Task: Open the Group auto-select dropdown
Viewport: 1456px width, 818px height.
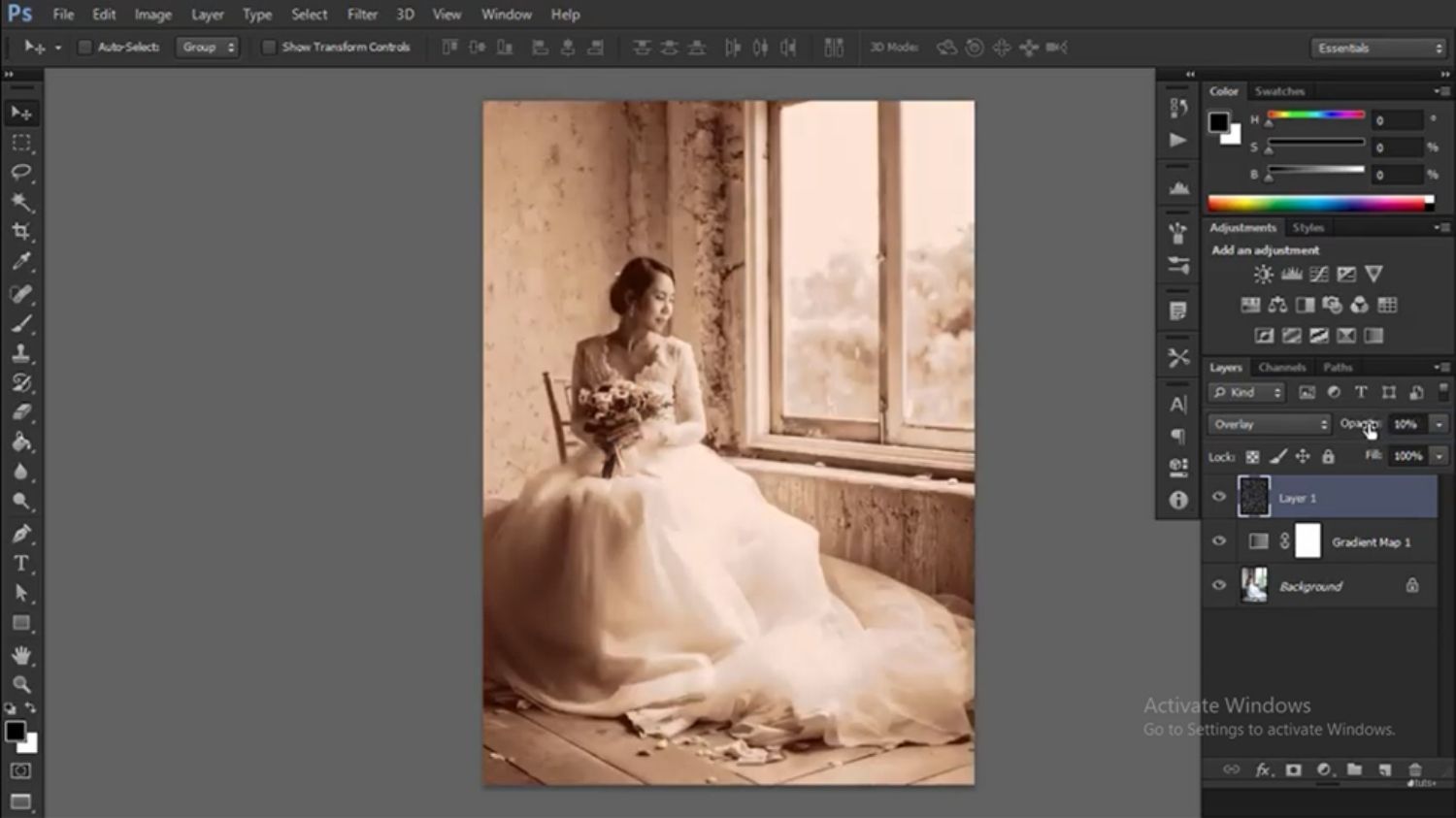Action: click(x=207, y=47)
